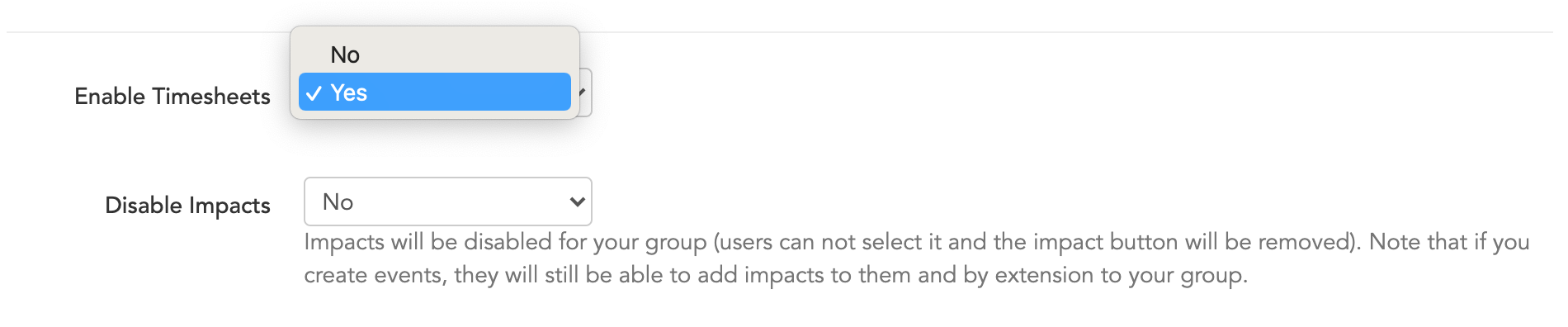
Task: Select the checkmark beside Yes option
Action: [314, 93]
